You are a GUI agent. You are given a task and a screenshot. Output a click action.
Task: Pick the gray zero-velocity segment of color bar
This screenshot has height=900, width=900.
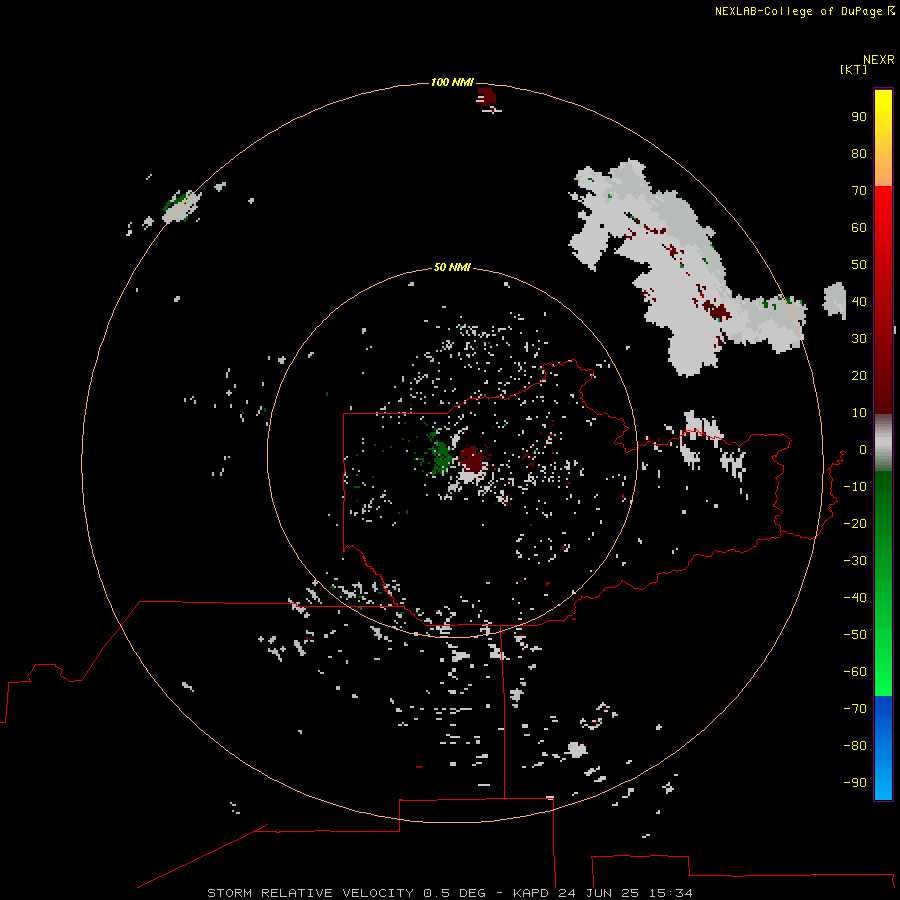pos(883,443)
